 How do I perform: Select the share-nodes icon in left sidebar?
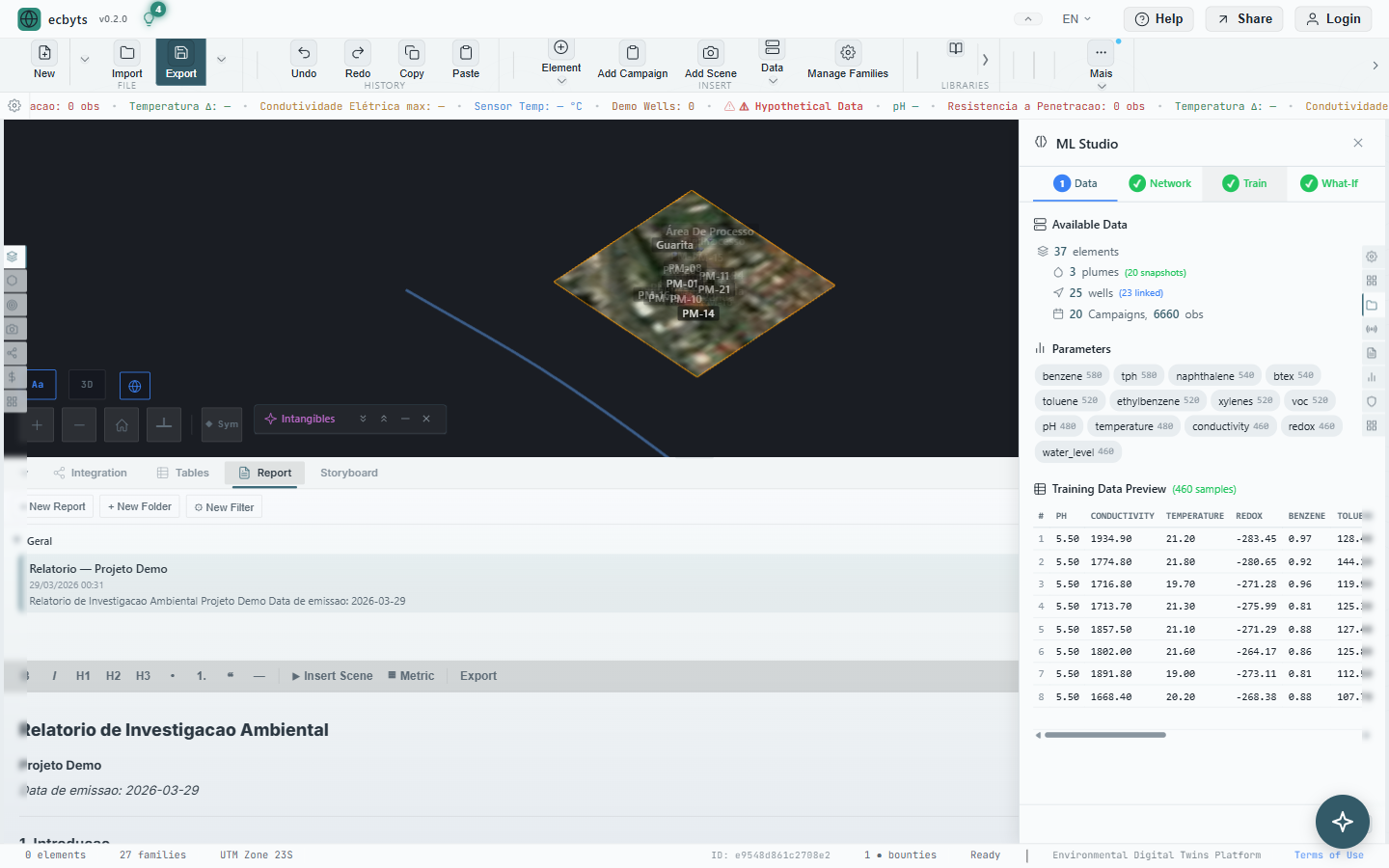[x=13, y=353]
